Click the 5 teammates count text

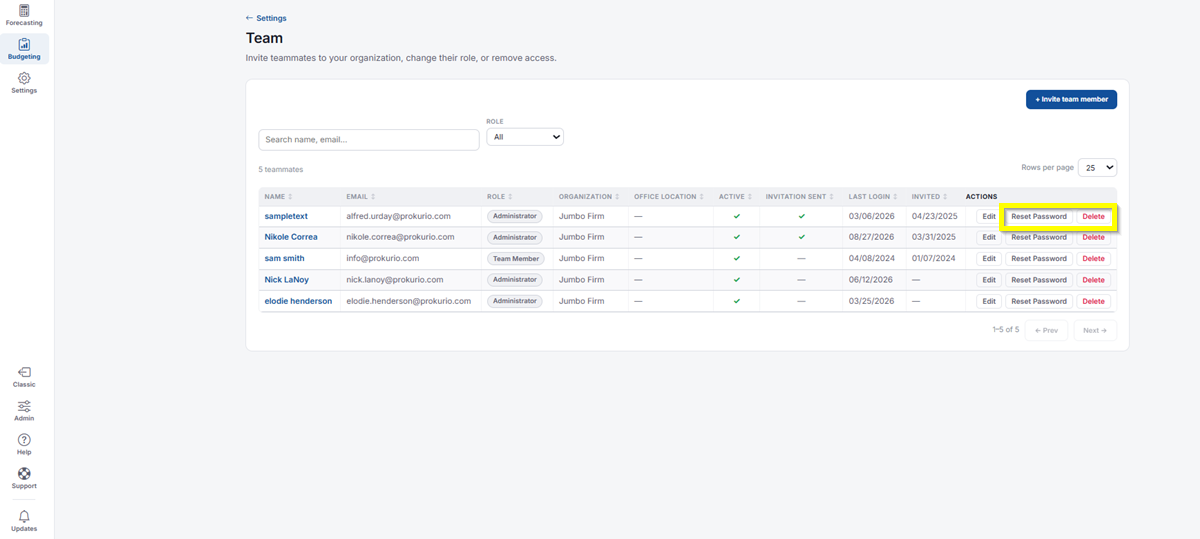tap(281, 170)
